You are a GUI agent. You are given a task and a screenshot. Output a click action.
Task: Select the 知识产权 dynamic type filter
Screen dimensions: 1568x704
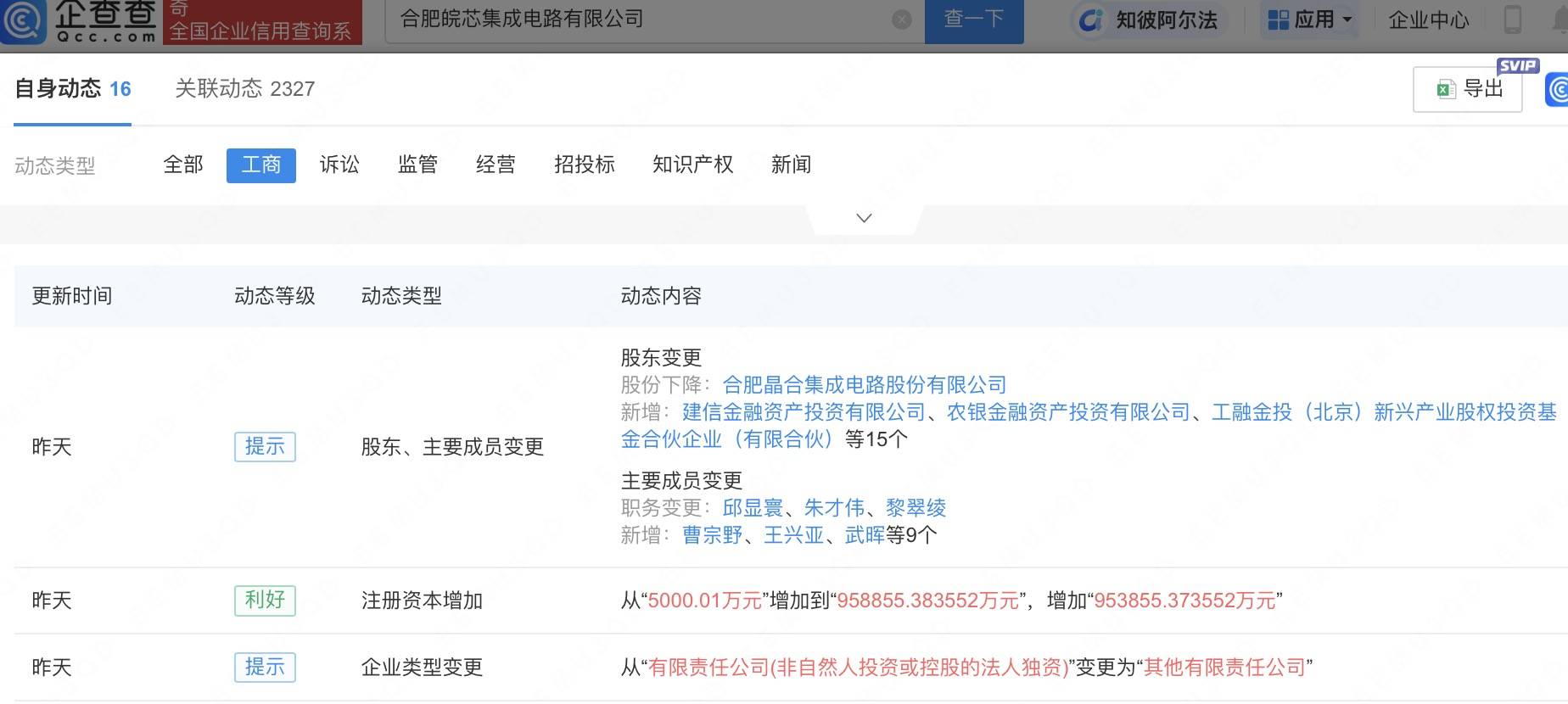[x=692, y=165]
